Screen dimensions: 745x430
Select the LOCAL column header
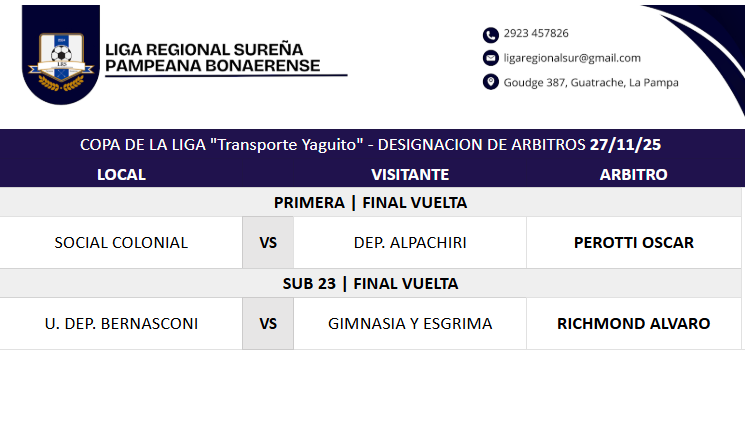pyautogui.click(x=121, y=174)
